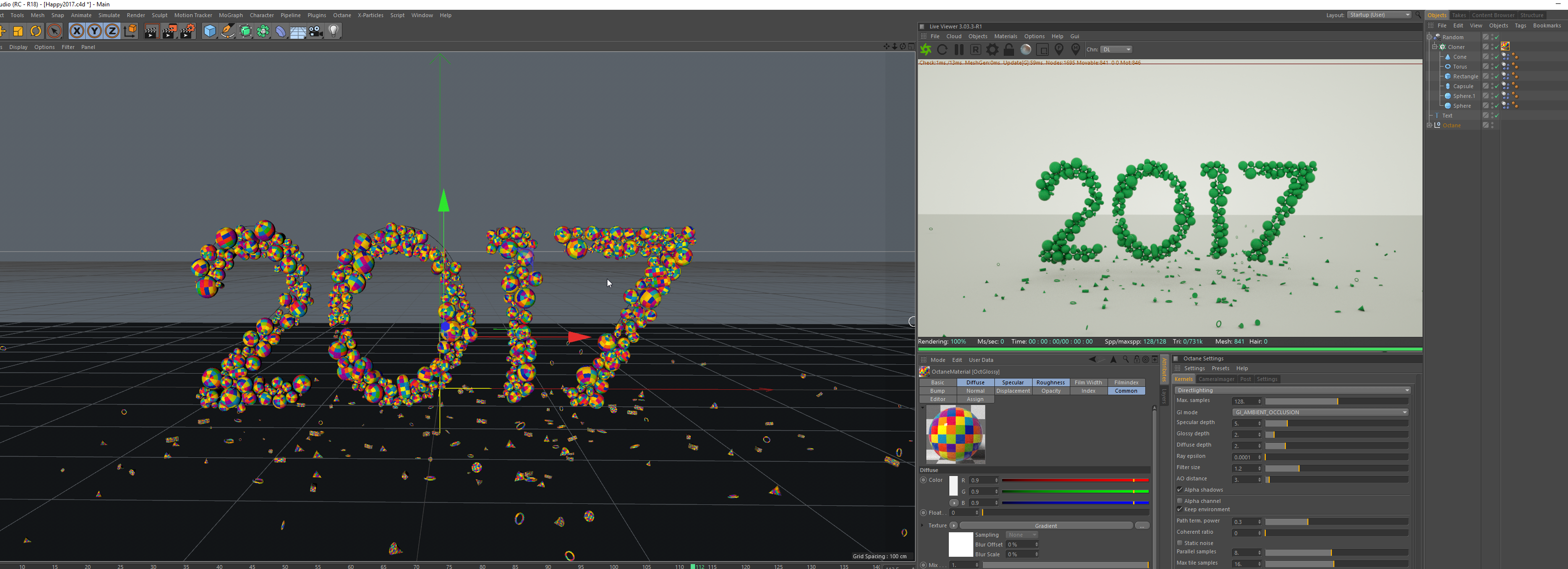Enable the Static noise checkbox
1568x569 pixels.
(1180, 543)
